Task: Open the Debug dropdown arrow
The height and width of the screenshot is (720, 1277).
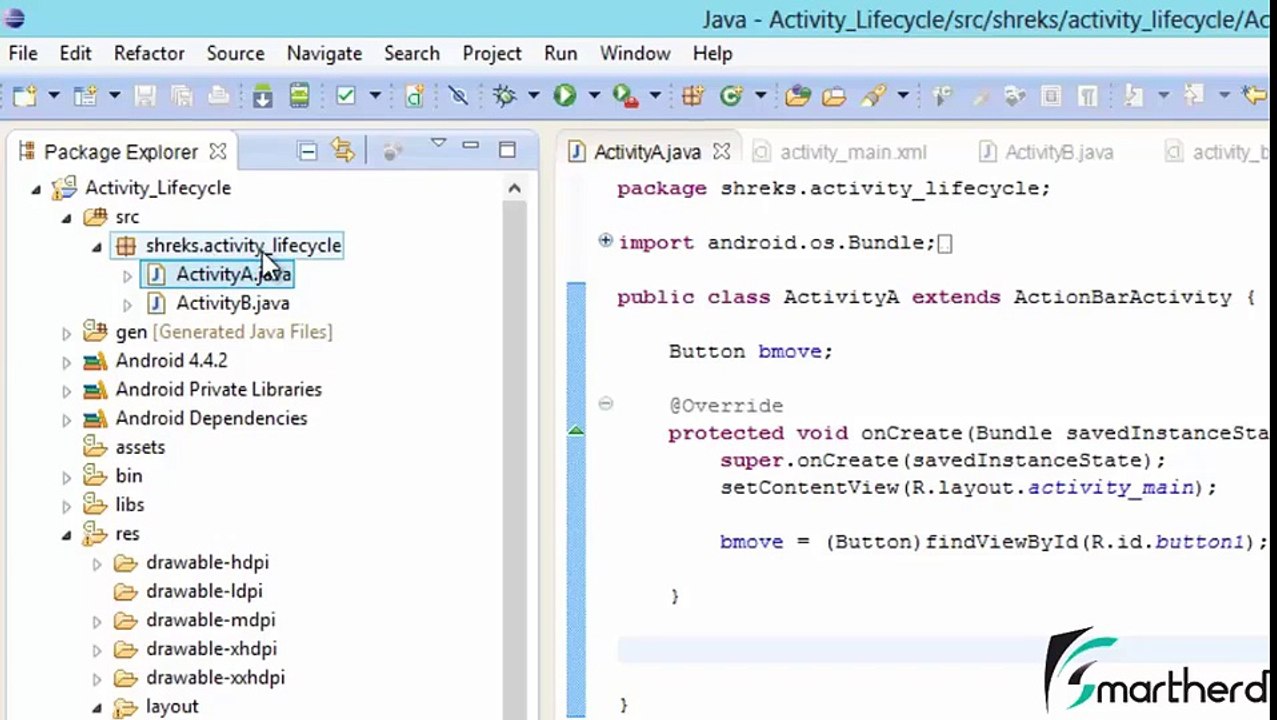Action: (x=533, y=96)
